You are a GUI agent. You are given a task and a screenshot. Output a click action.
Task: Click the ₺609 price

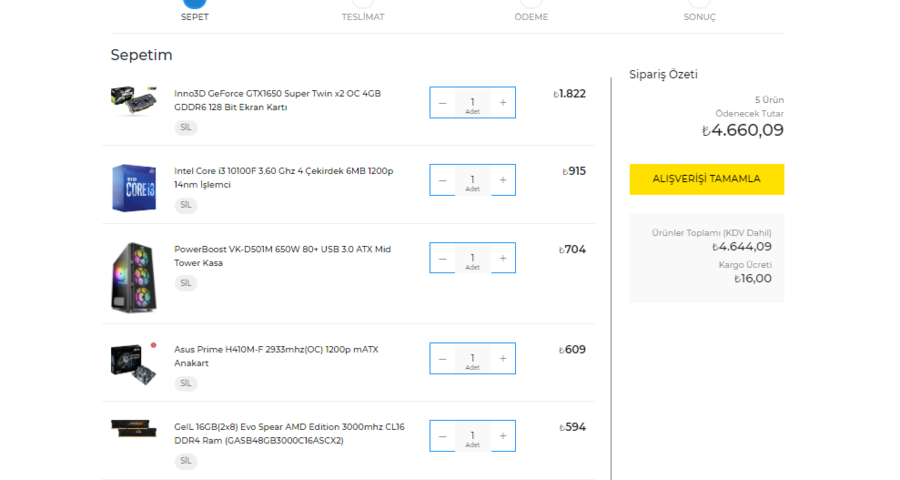tap(572, 350)
